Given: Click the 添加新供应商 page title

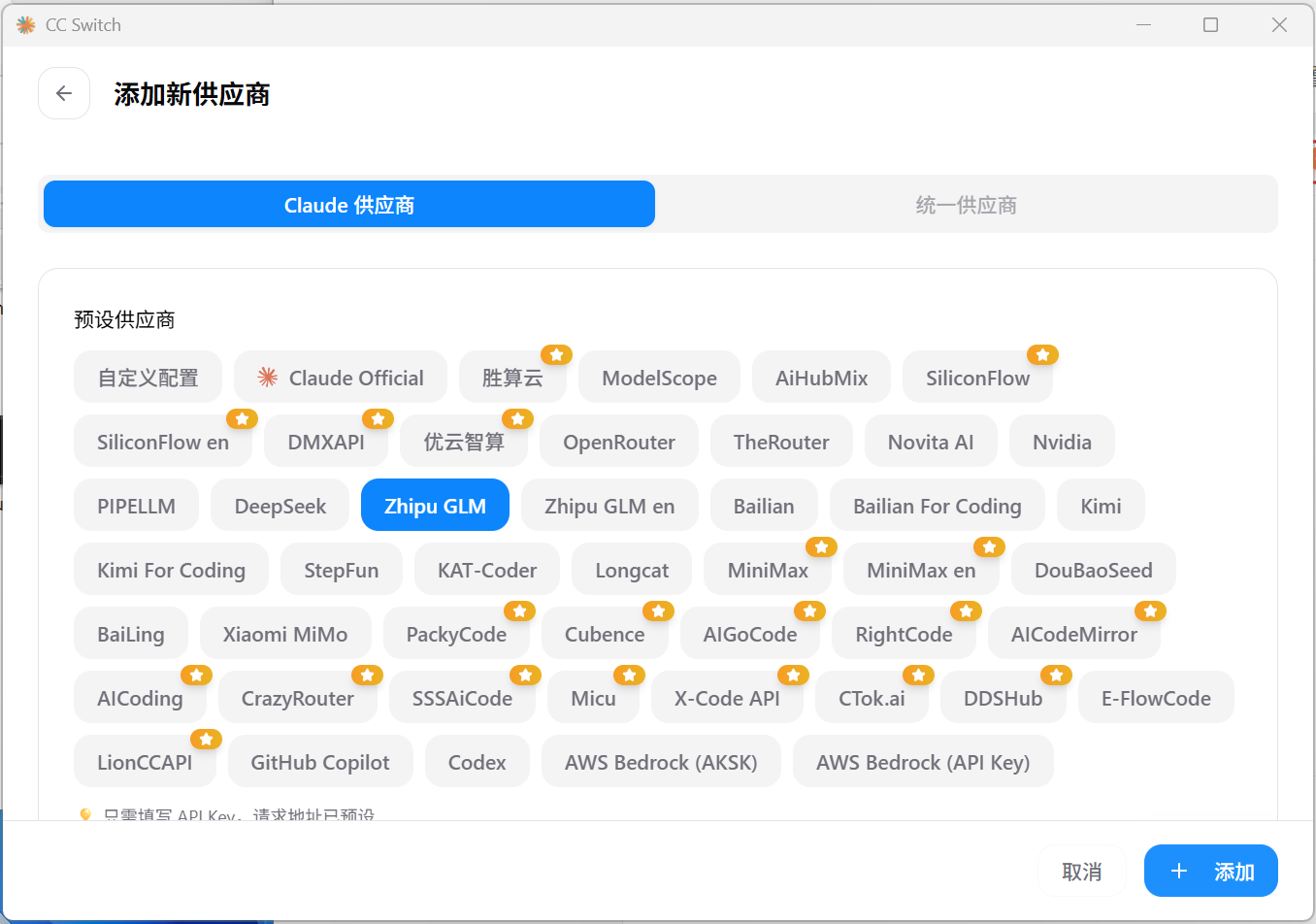Looking at the screenshot, I should click(191, 94).
